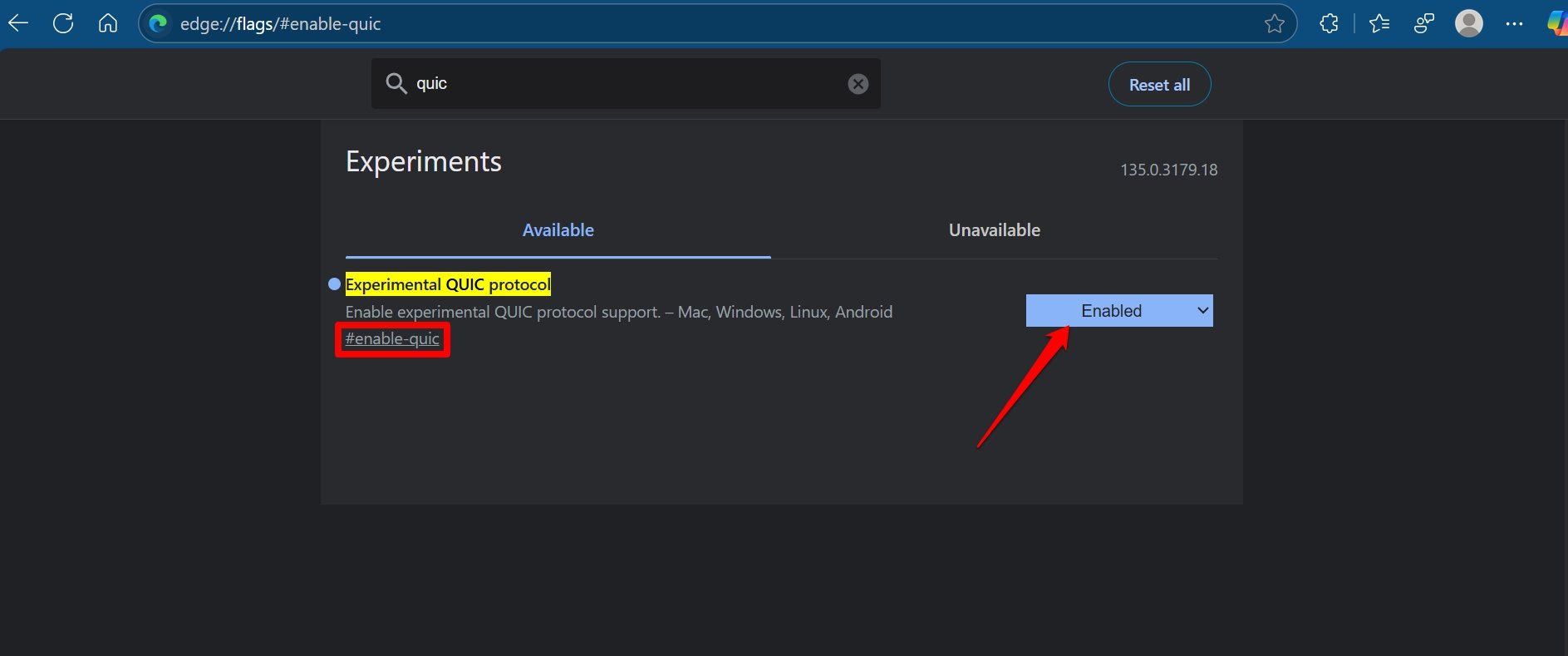This screenshot has height=656, width=1568.
Task: Open the Enabled dropdown for QUIC protocol
Action: click(1119, 311)
